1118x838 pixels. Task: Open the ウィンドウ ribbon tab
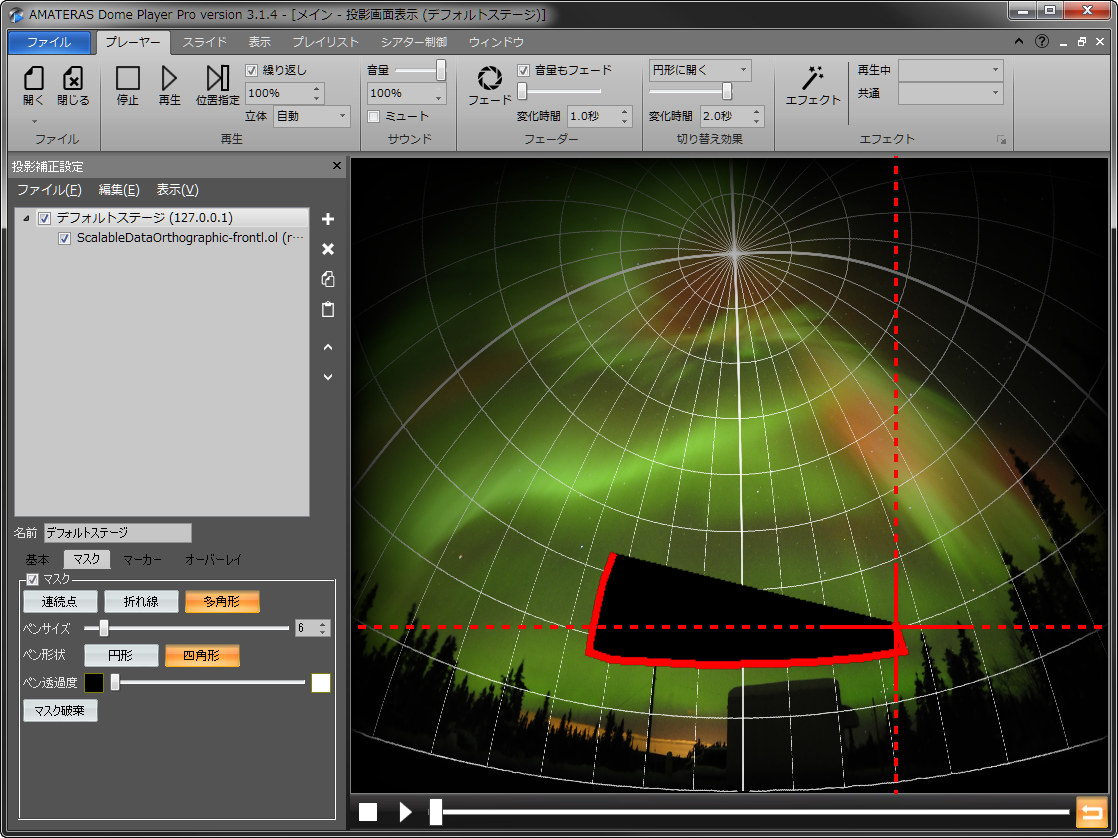(x=496, y=42)
